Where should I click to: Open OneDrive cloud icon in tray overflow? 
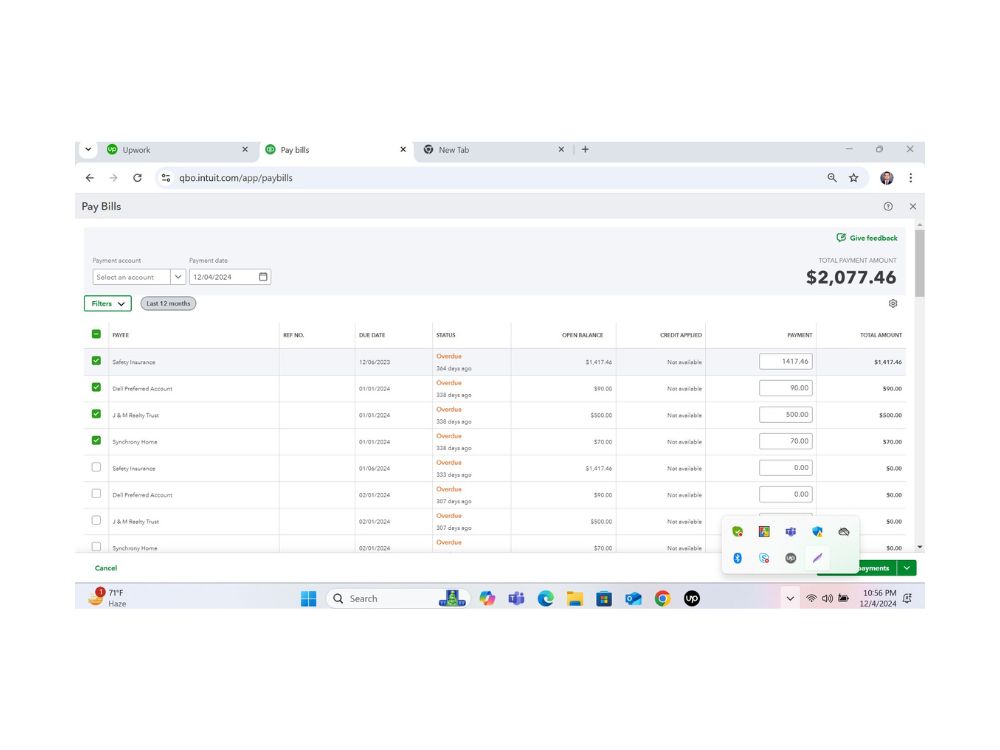(x=844, y=531)
